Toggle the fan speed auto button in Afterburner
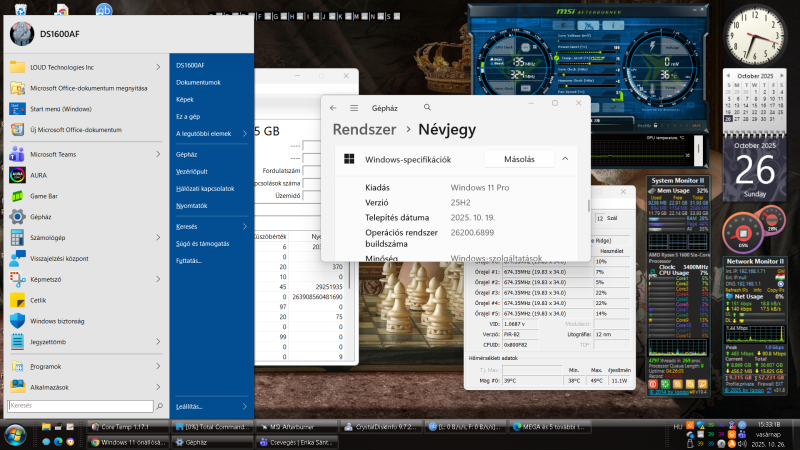 click(618, 98)
